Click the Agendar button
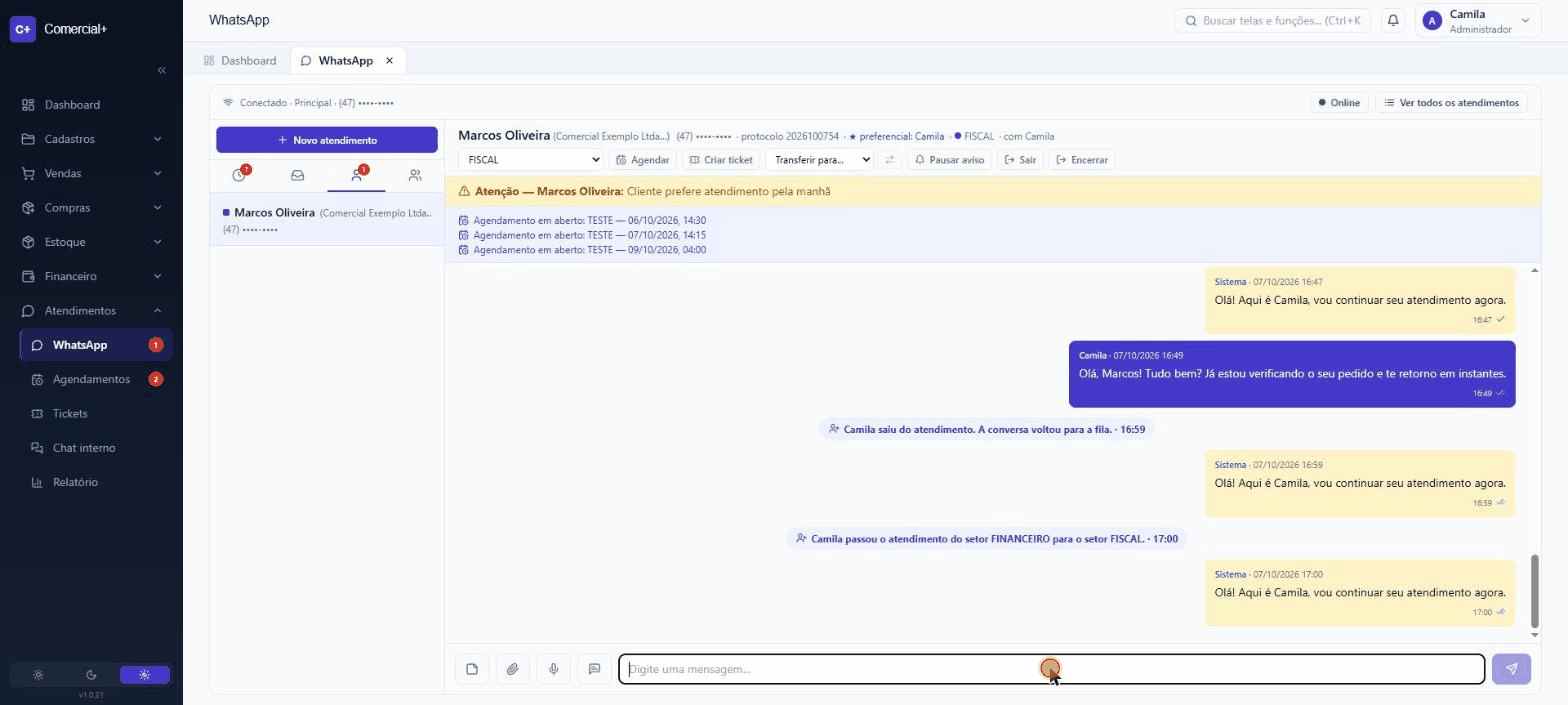This screenshot has height=705, width=1568. pos(643,160)
